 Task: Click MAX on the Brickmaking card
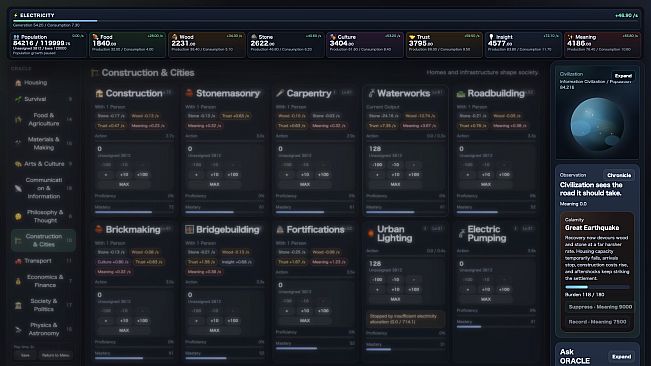pos(124,330)
